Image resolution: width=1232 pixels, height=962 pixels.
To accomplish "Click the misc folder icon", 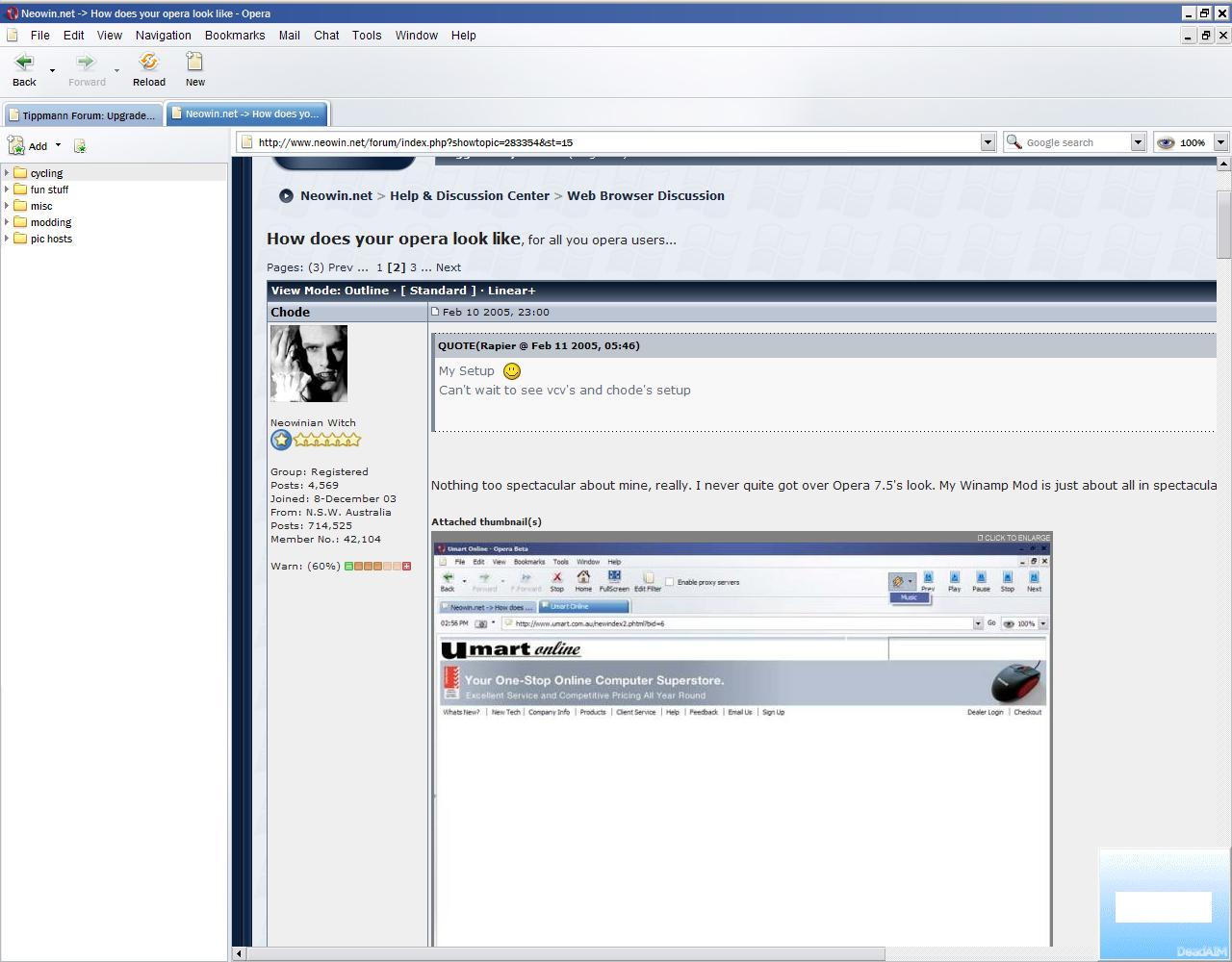I will coord(20,206).
